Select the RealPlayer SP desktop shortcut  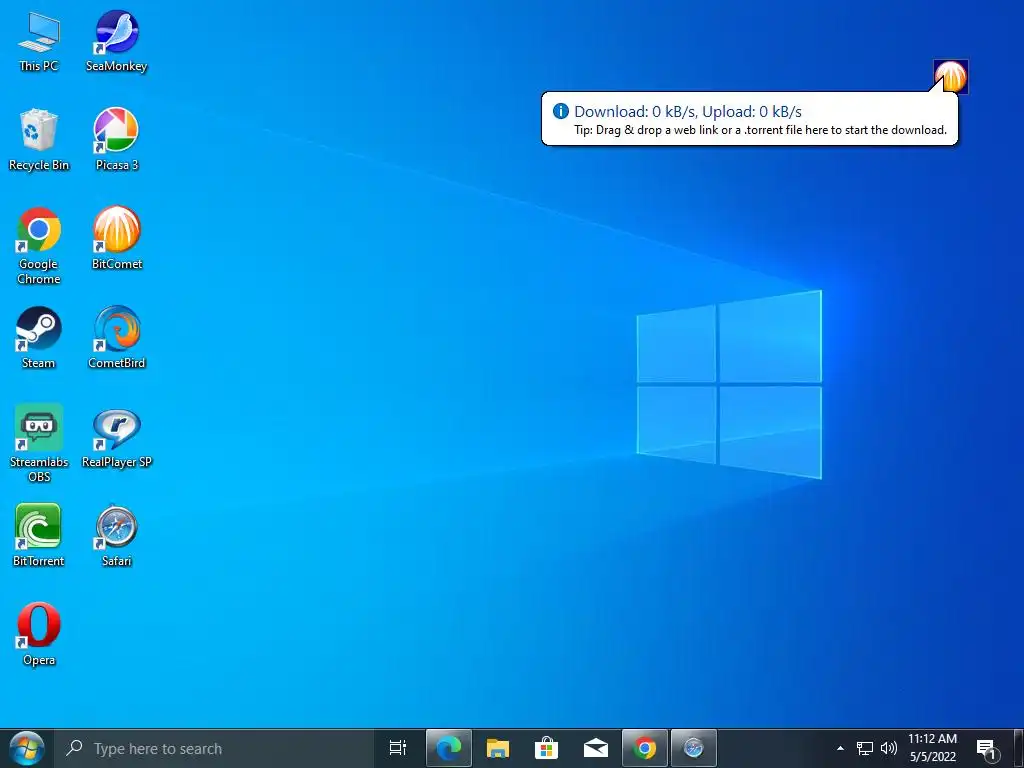116,438
